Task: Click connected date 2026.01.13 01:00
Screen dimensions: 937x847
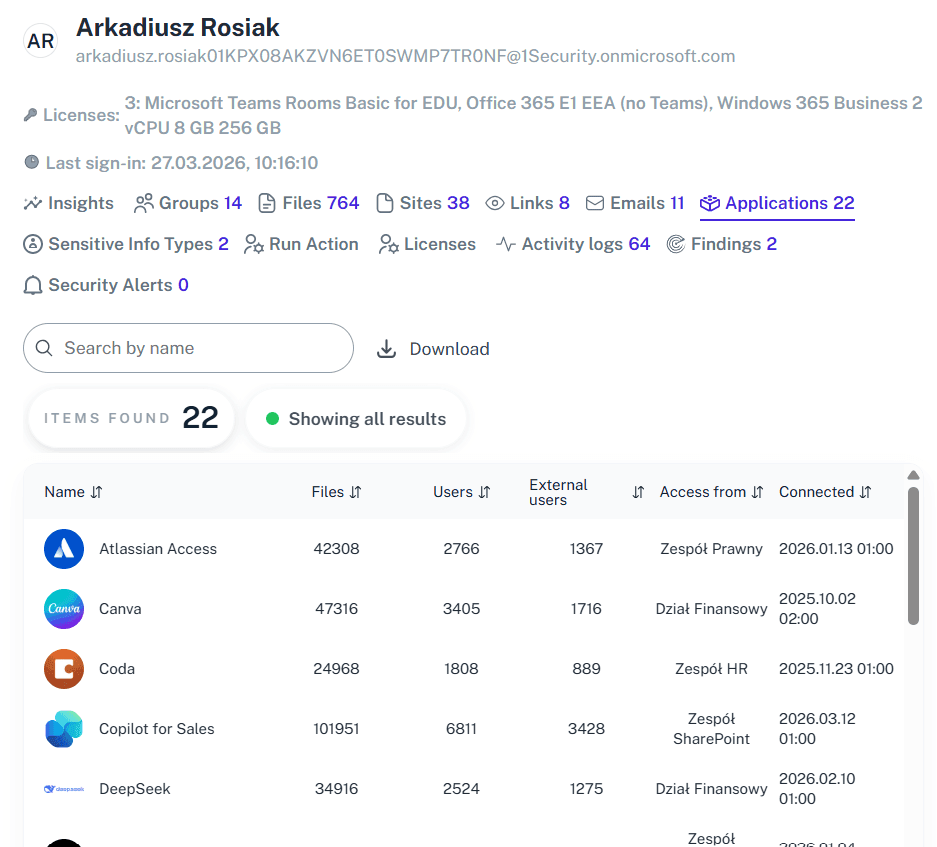Action: (836, 549)
